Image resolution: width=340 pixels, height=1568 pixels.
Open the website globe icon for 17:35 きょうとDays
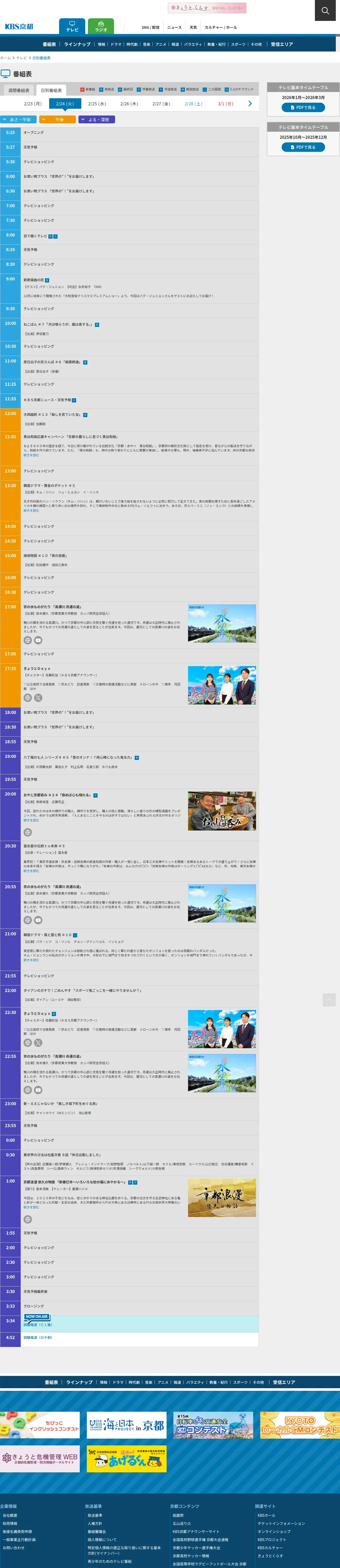[x=27, y=698]
